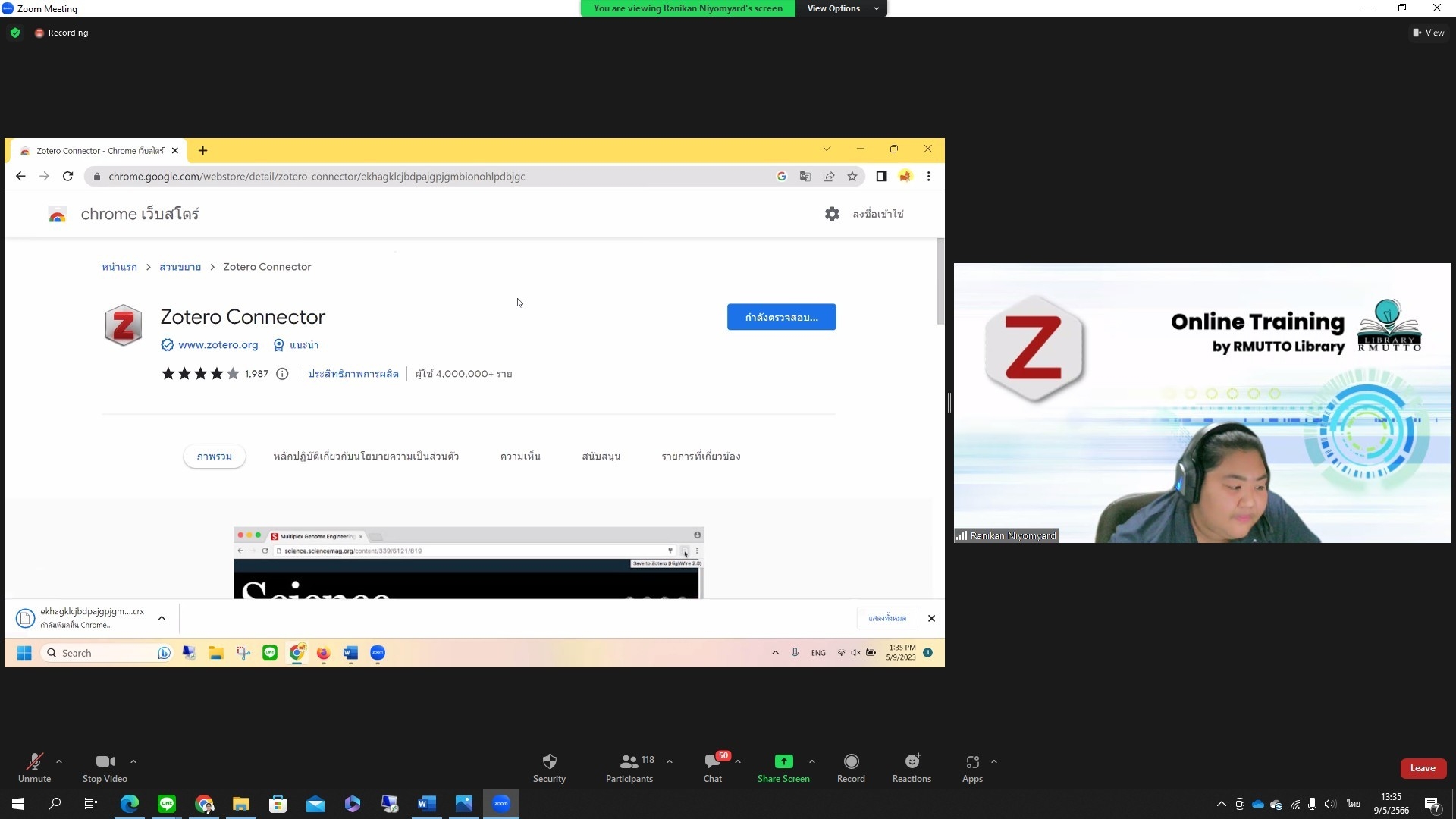Select the สนับสนุน tab
The height and width of the screenshot is (819, 1456).
tap(601, 457)
